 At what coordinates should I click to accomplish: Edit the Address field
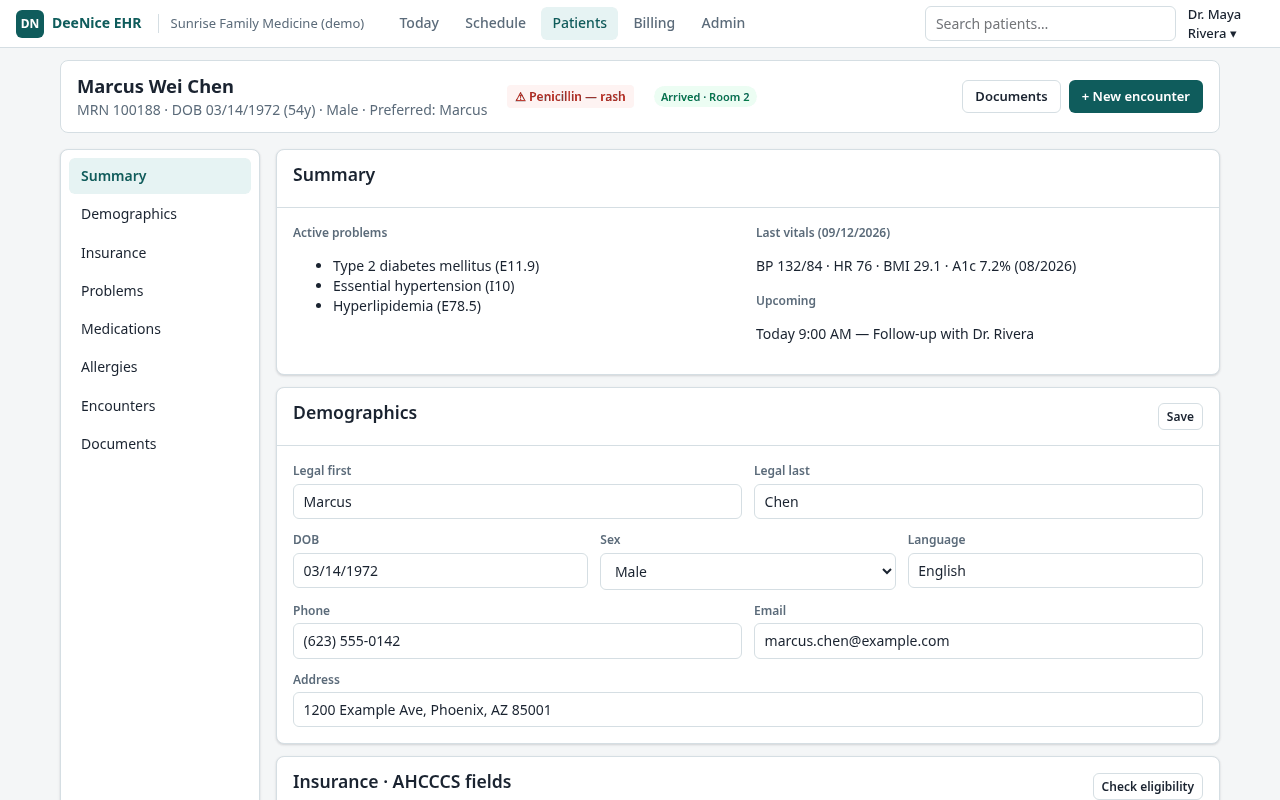[748, 710]
